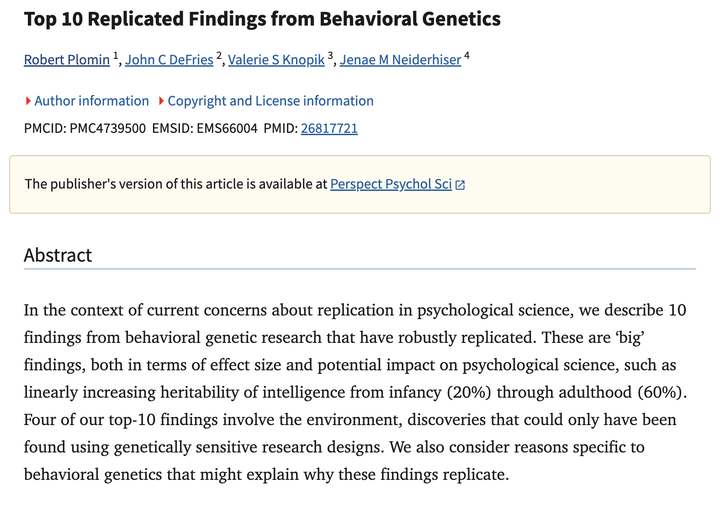Open the PMID 26817721 link
The image size is (720, 505).
click(329, 128)
